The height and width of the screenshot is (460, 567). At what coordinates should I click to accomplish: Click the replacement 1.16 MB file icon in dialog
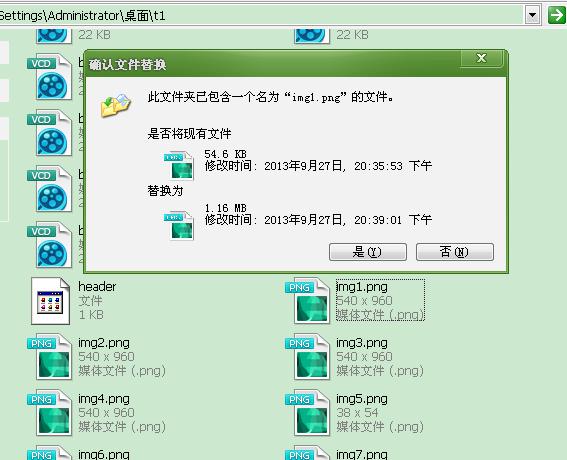(179, 226)
